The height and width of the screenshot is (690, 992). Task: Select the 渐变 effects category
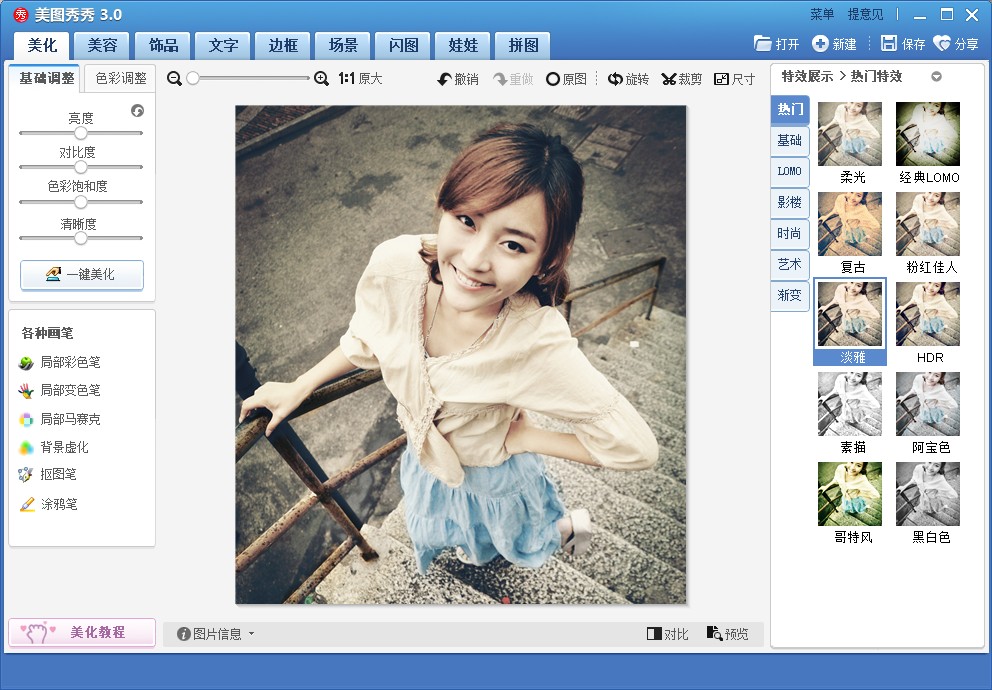(x=790, y=295)
